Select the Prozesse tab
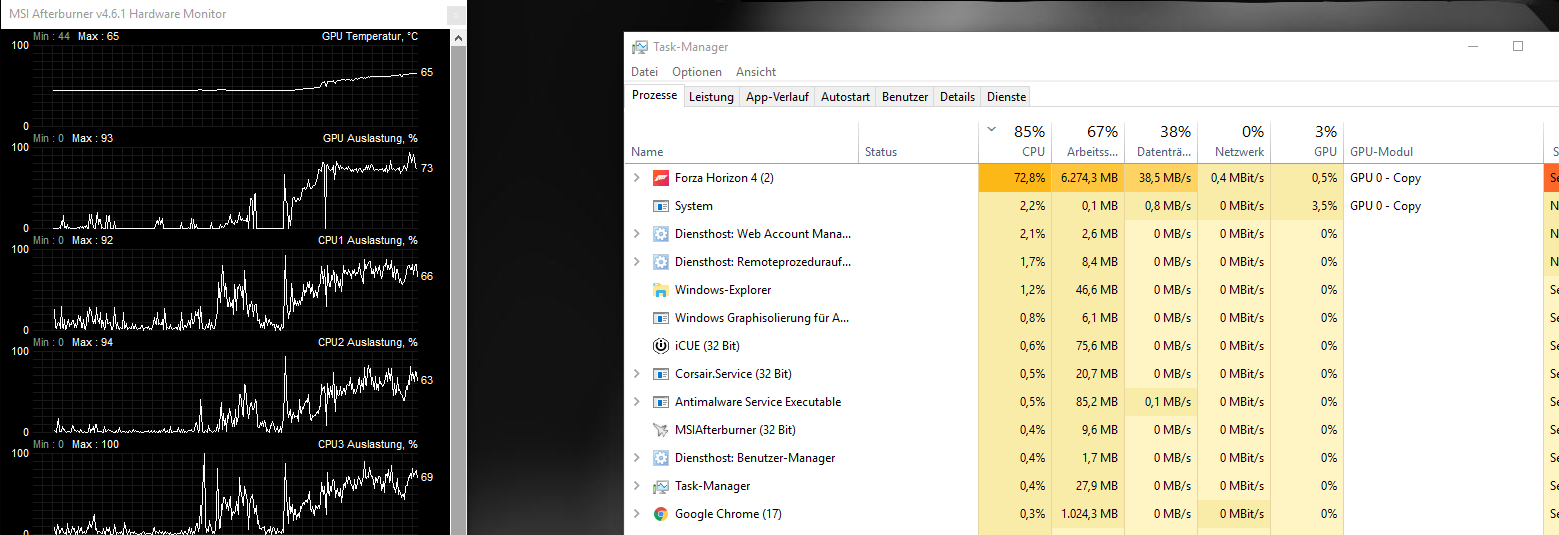The width and height of the screenshot is (1559, 535). (654, 96)
